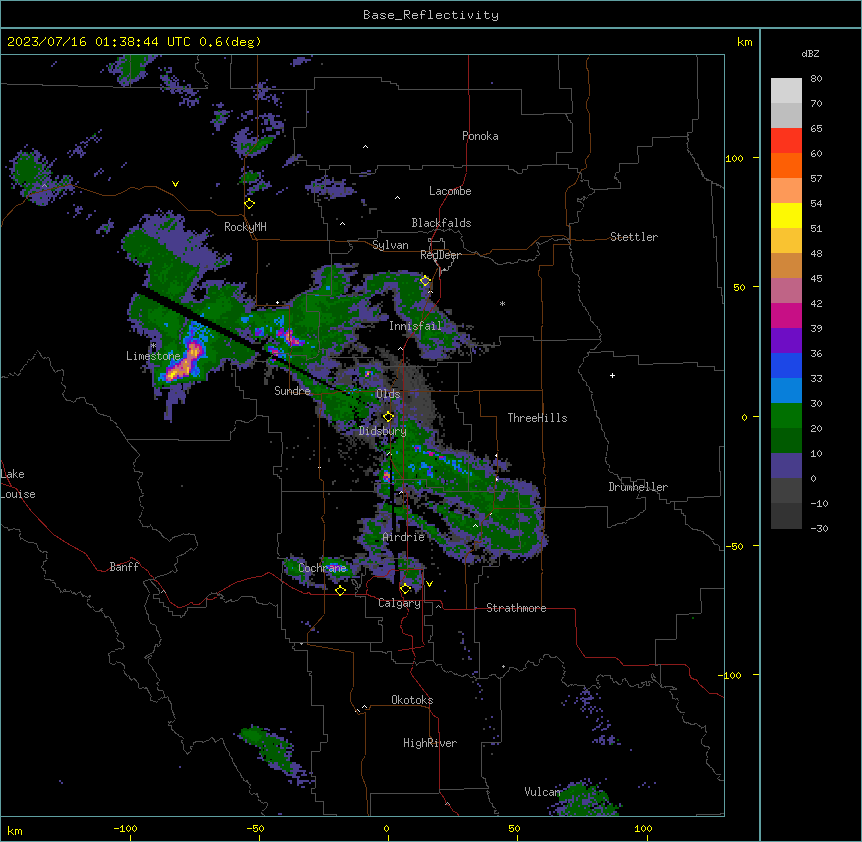Screen dimensions: 862x842
Task: Click the hot-pink storm core near Limestone
Action: click(x=187, y=360)
